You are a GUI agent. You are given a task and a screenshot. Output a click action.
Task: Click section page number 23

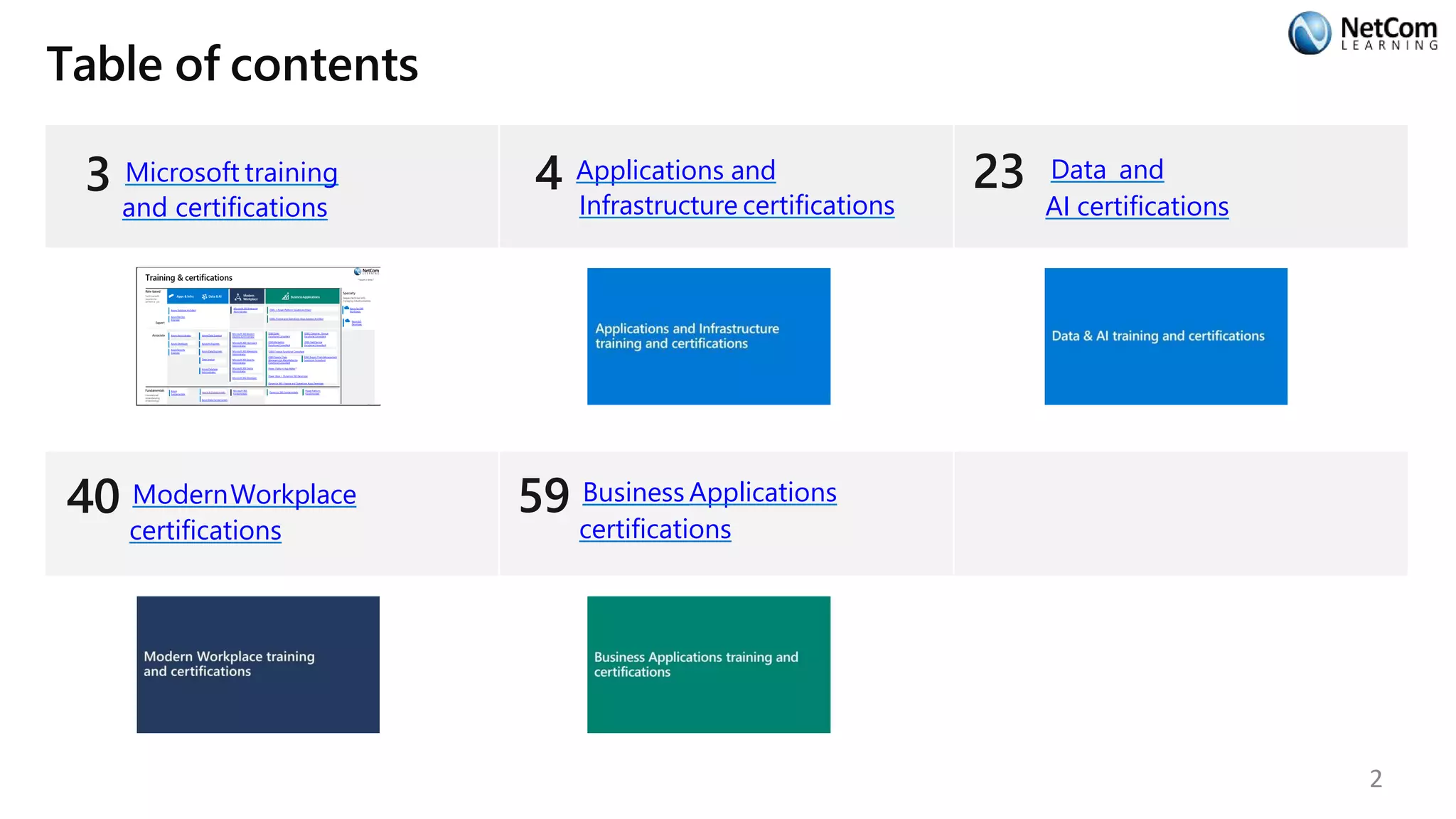tap(998, 171)
